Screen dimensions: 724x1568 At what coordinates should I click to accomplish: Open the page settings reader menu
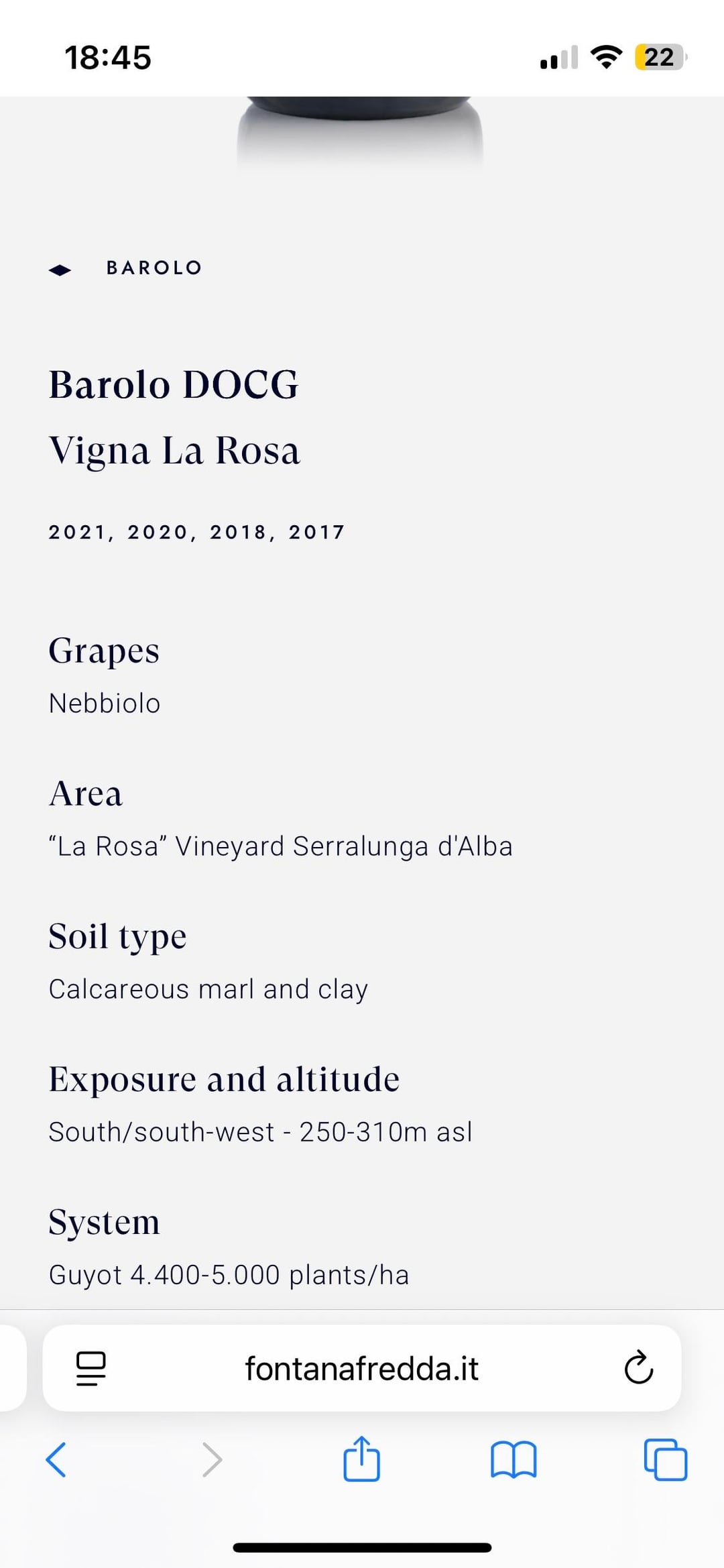click(x=91, y=1368)
